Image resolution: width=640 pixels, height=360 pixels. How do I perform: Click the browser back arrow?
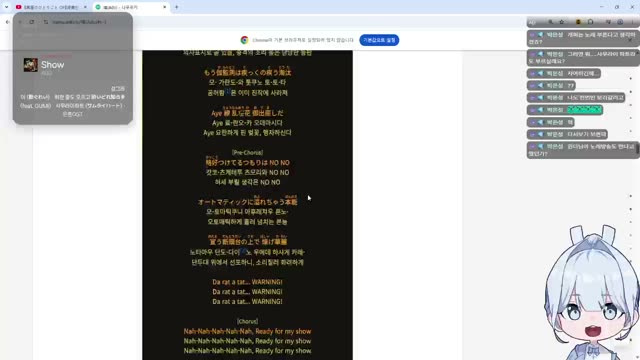click(8, 22)
